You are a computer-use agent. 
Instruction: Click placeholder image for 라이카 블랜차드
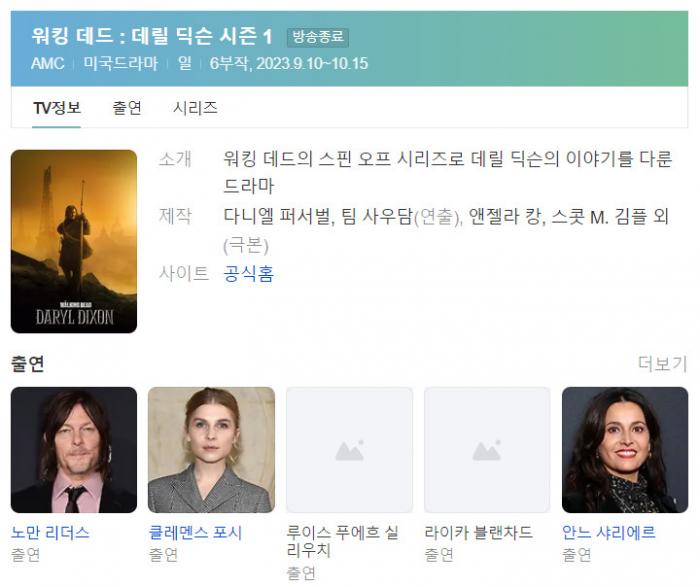tap(487, 450)
